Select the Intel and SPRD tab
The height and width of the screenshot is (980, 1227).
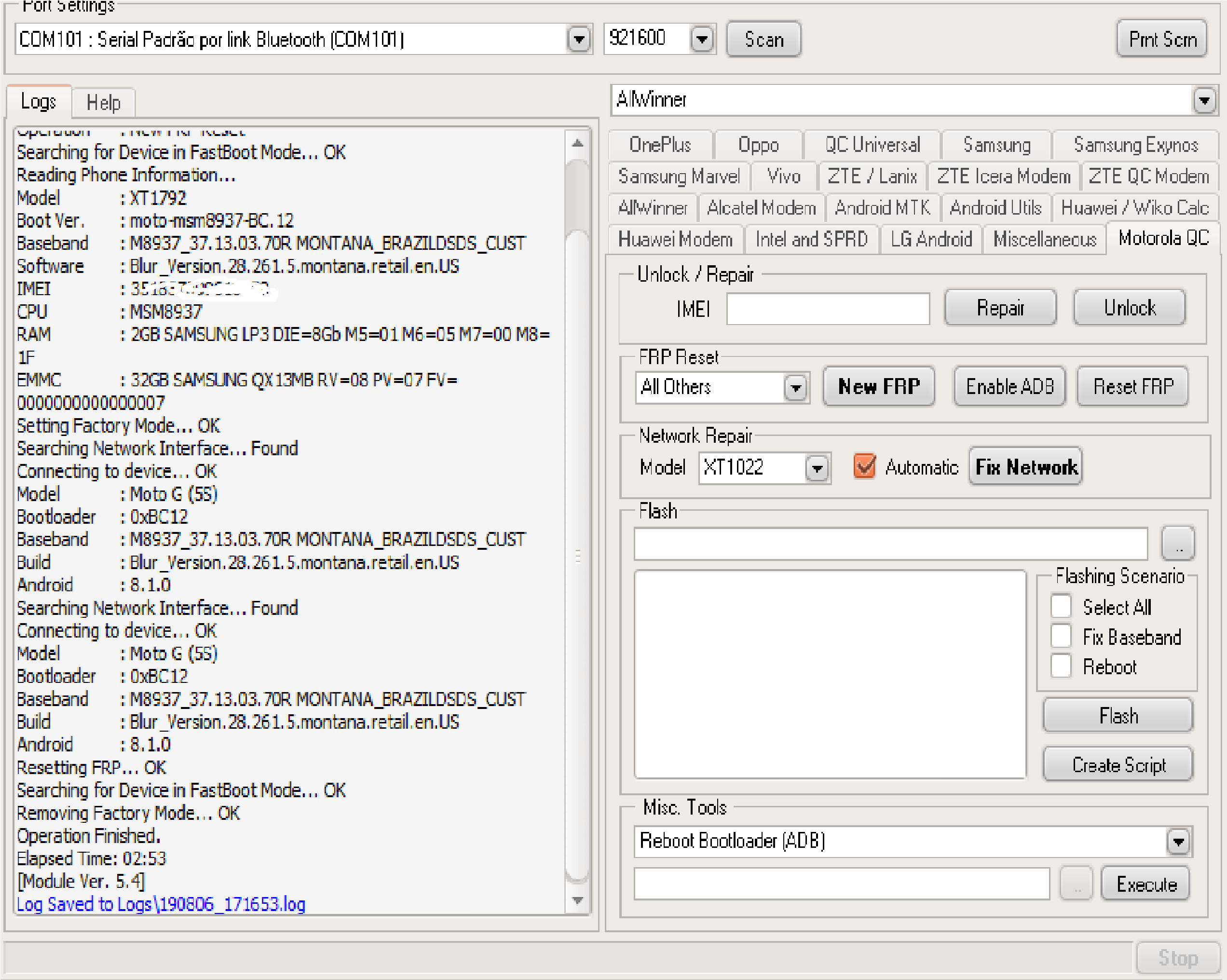coord(812,240)
